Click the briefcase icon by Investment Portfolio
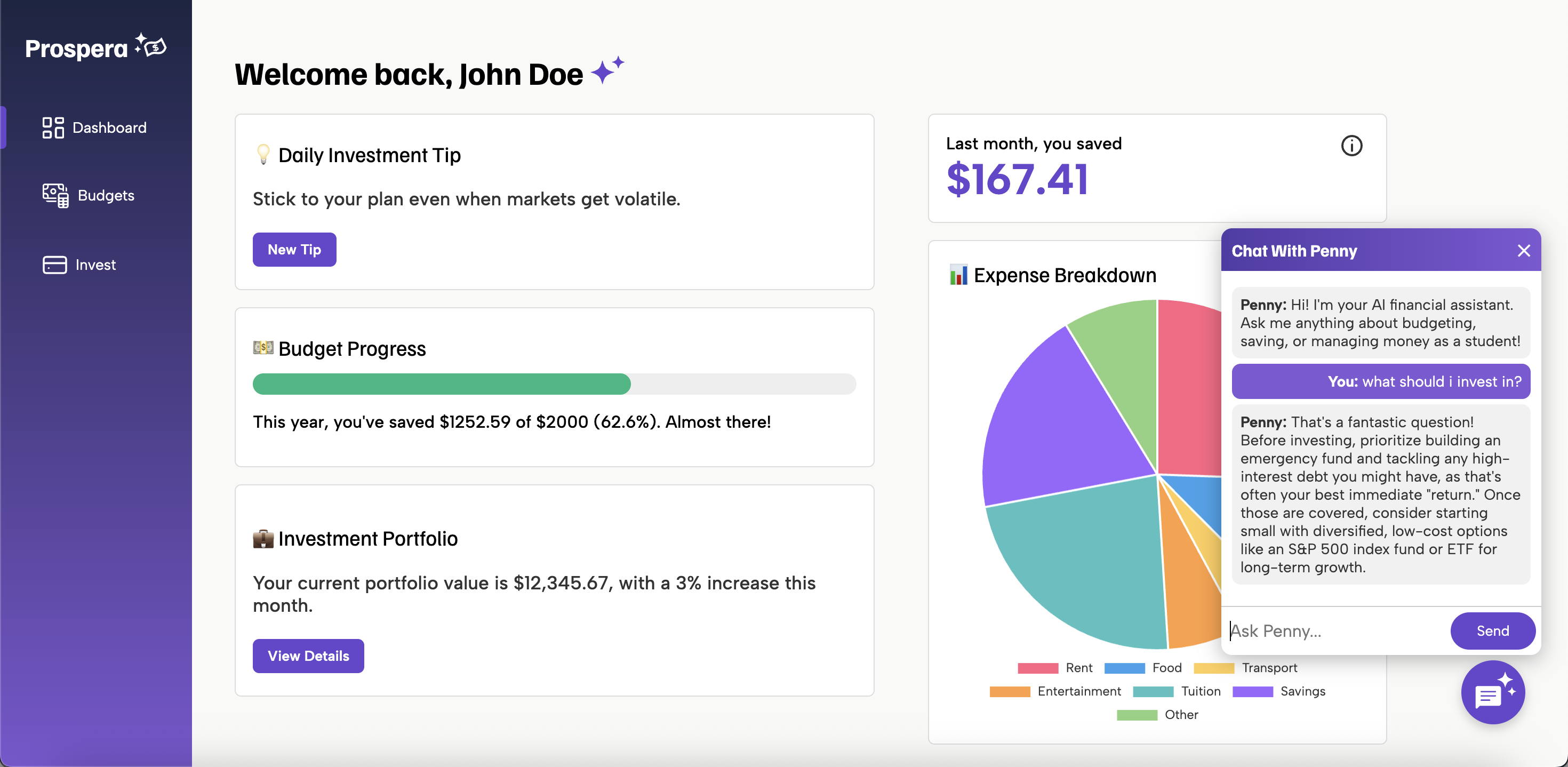The width and height of the screenshot is (1568, 767). [x=263, y=539]
